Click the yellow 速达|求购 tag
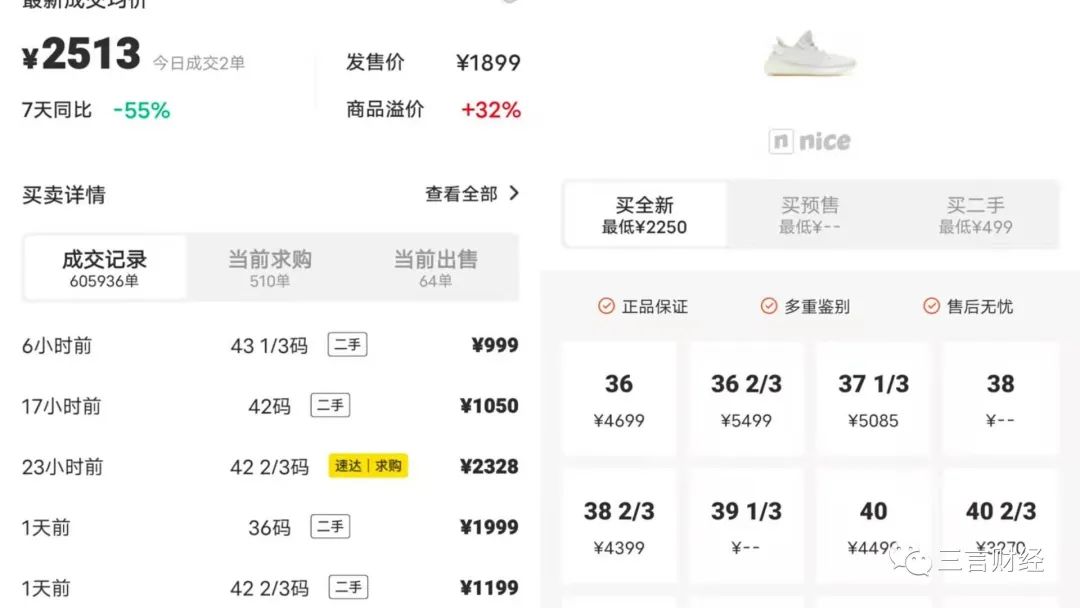The image size is (1080, 608). pos(368,466)
